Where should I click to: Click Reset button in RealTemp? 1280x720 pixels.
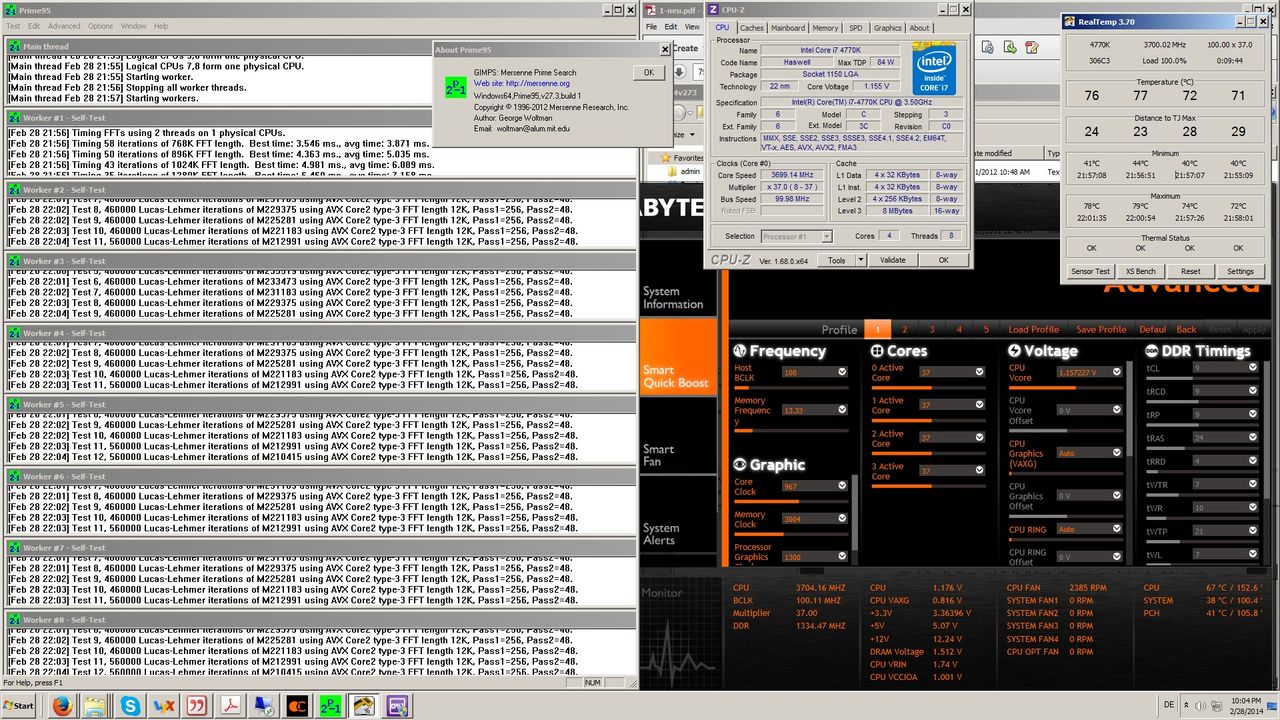[x=1190, y=271]
